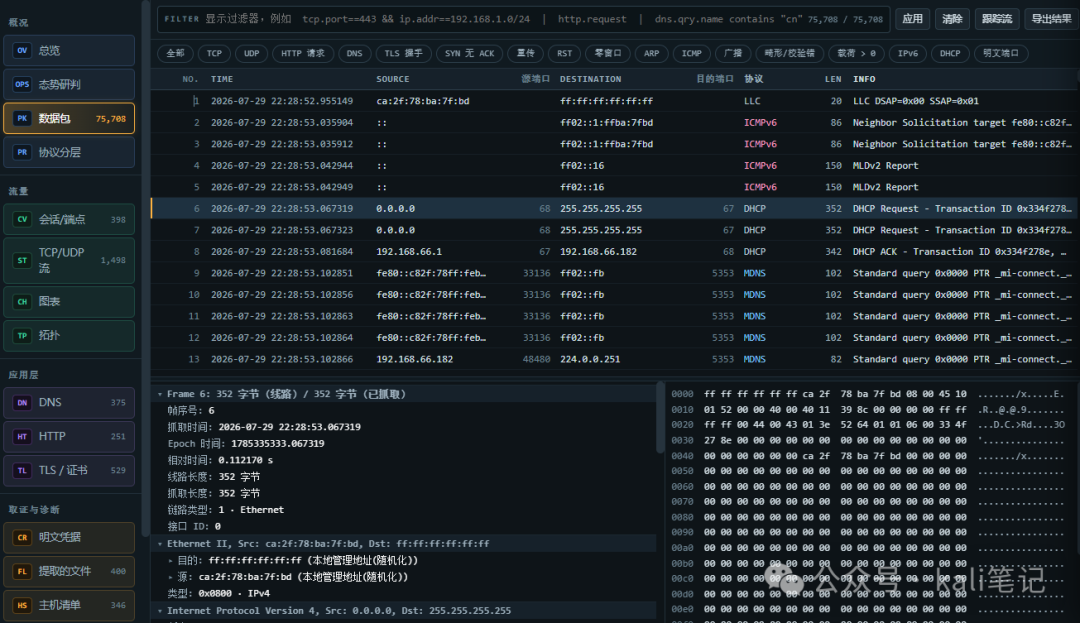Viewport: 1080px width, 623px height.
Task: Expand the 目的 ff:ff:ff:ff:ff:ff row
Action: (x=171, y=561)
